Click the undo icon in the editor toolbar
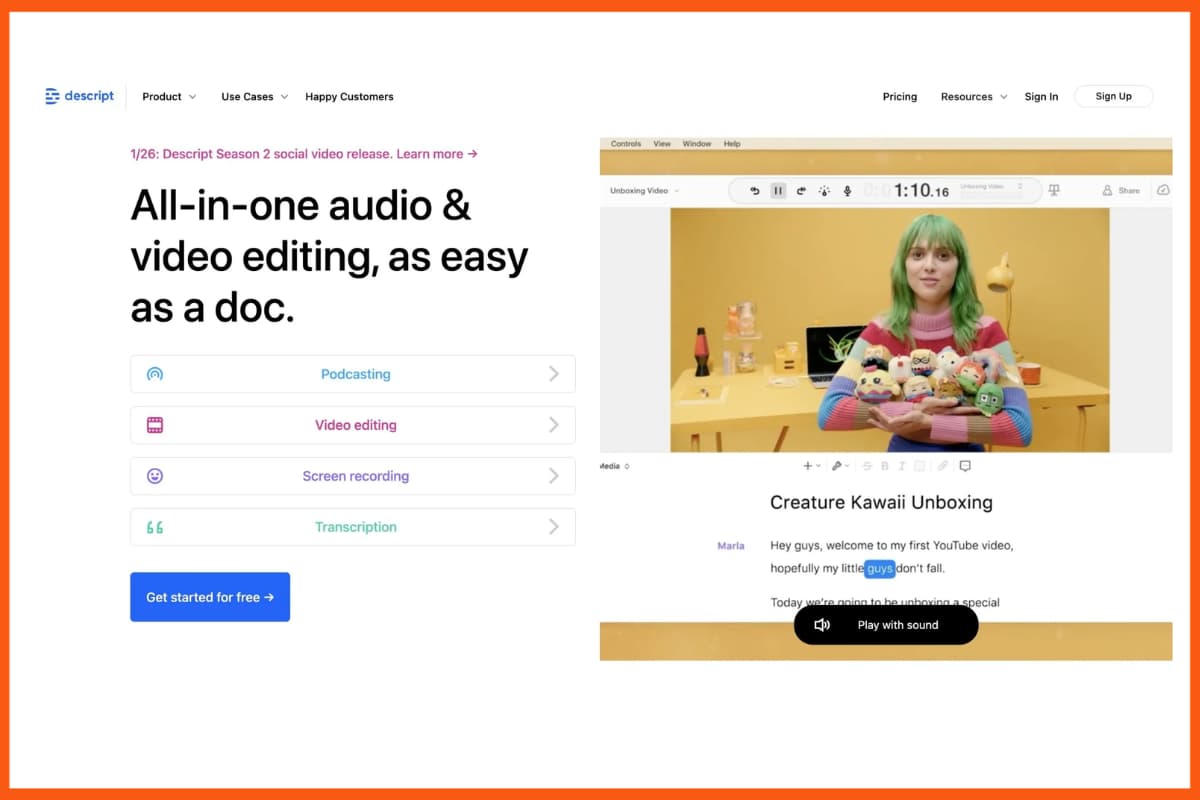 click(755, 190)
